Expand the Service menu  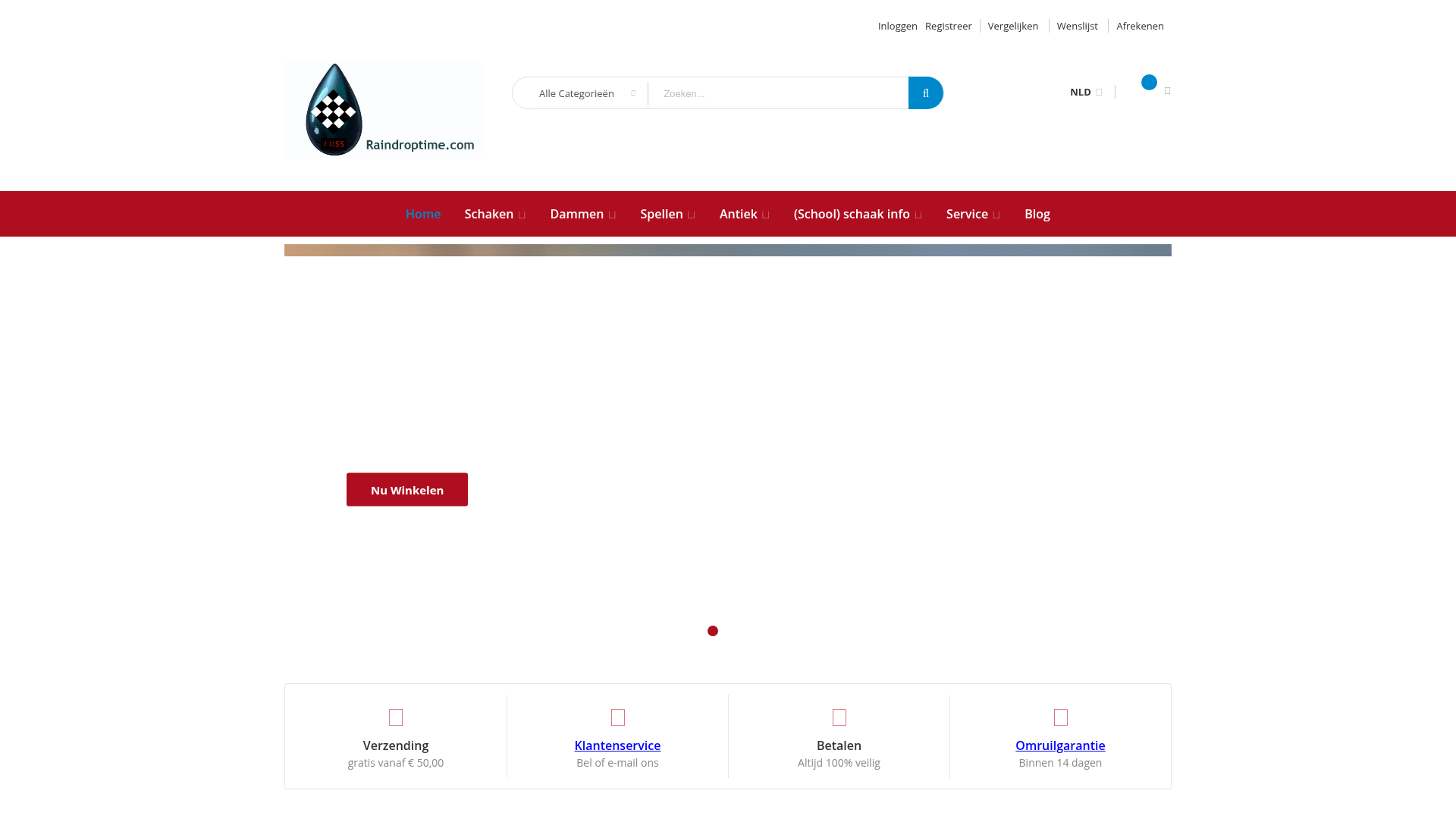point(973,214)
